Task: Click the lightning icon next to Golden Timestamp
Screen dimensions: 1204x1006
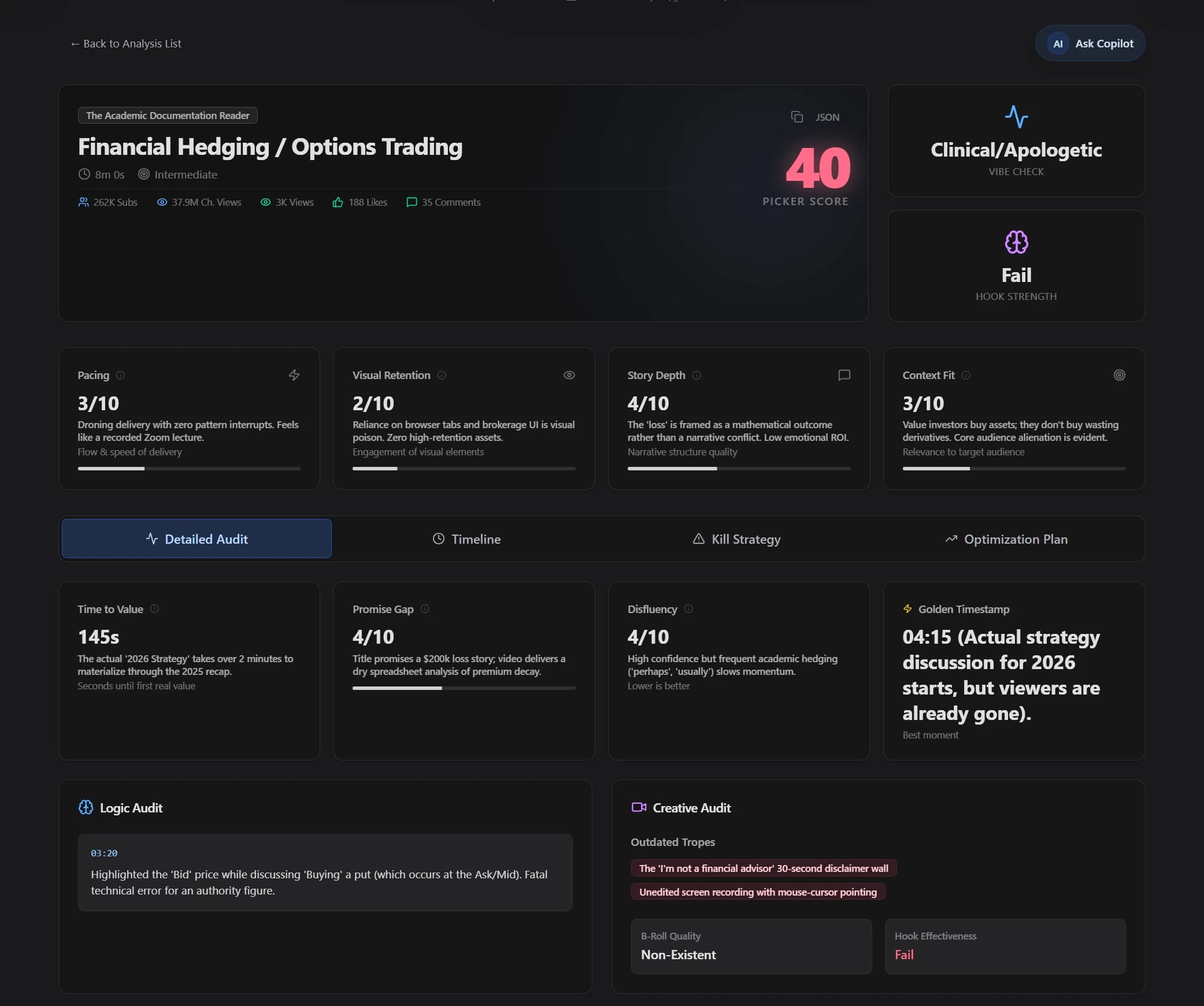Action: point(907,608)
